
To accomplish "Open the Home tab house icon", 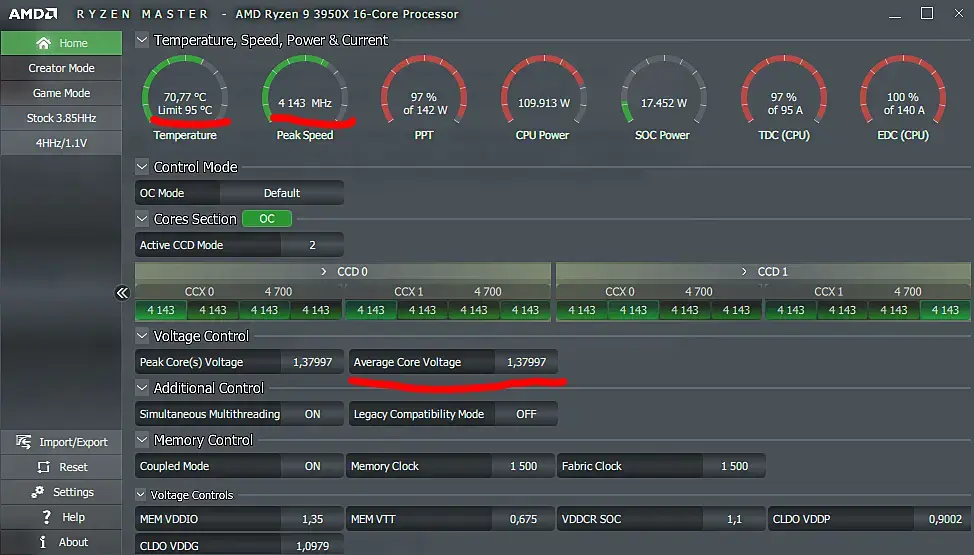I will click(43, 43).
